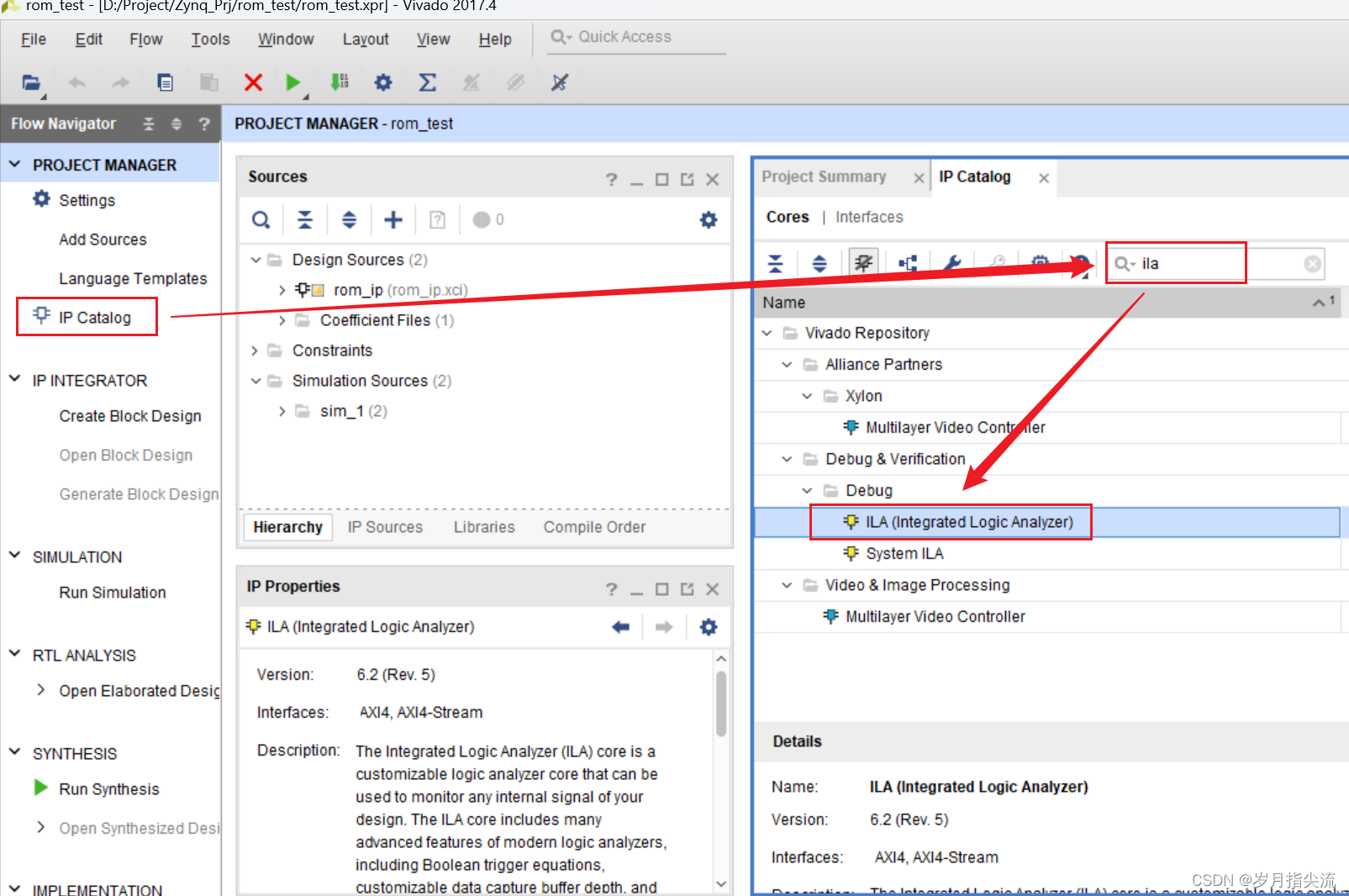Click the IP Catalog search field
This screenshot has height=896, width=1349.
tap(1217, 264)
